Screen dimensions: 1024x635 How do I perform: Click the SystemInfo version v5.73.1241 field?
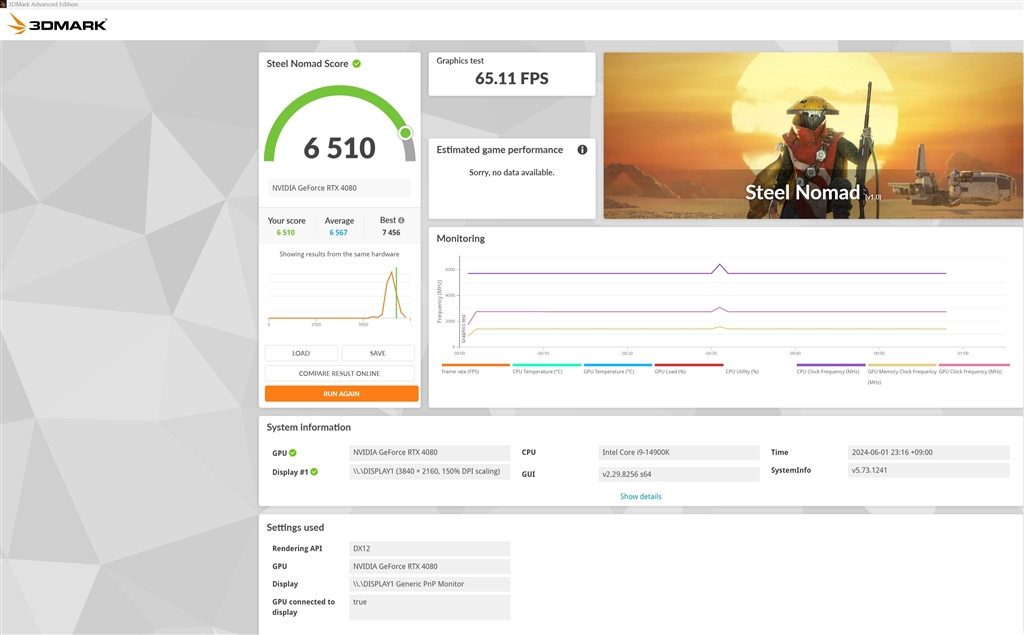(929, 470)
